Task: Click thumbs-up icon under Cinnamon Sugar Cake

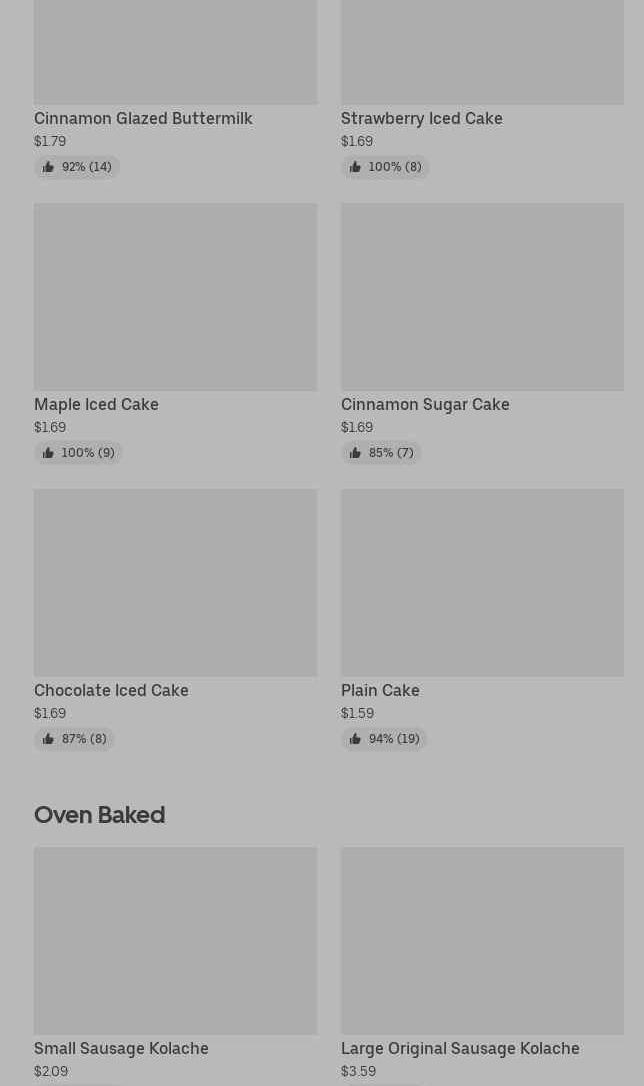Action: [x=355, y=453]
